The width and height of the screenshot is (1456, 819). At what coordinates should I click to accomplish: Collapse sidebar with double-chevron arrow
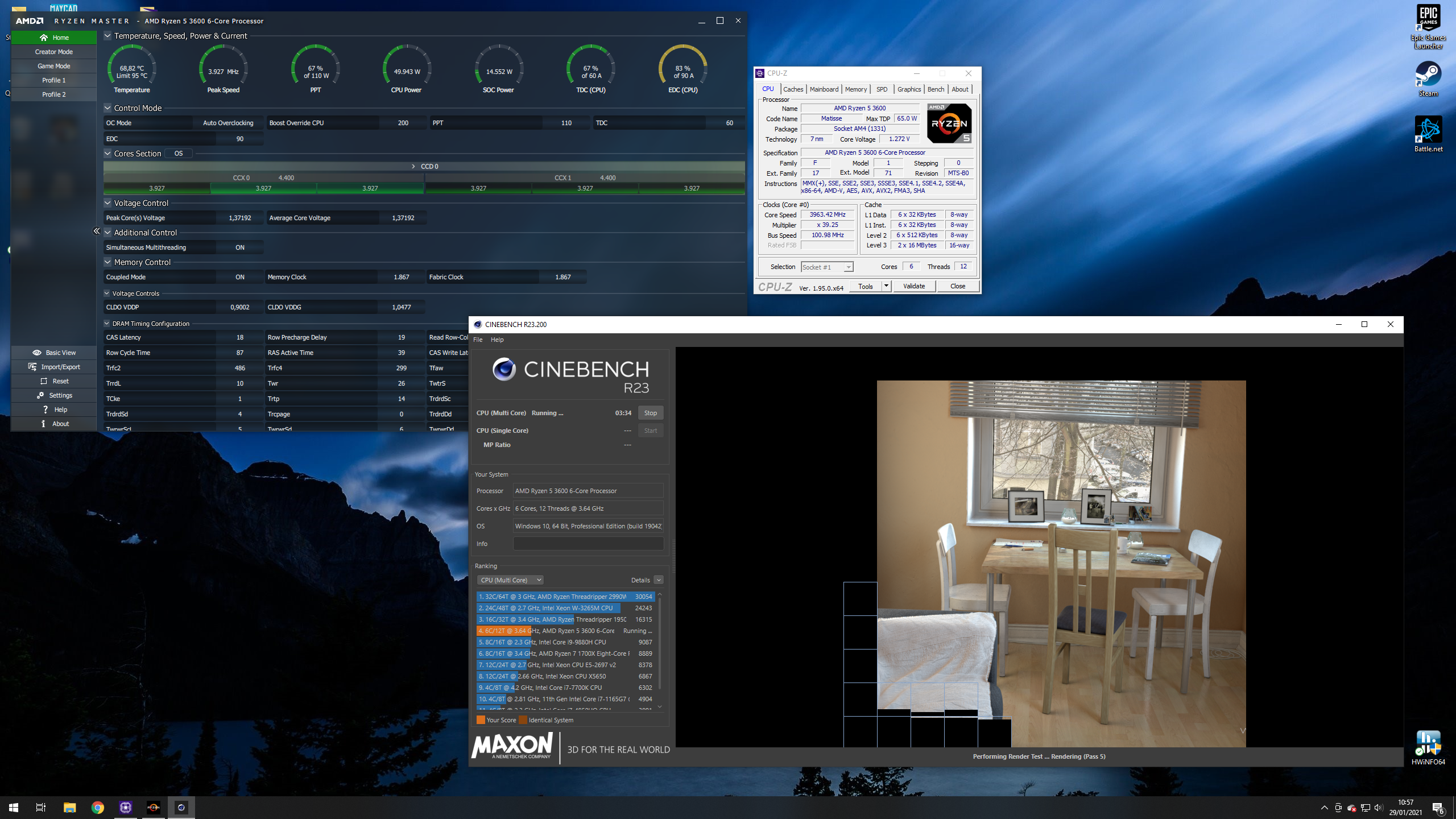pyautogui.click(x=96, y=231)
